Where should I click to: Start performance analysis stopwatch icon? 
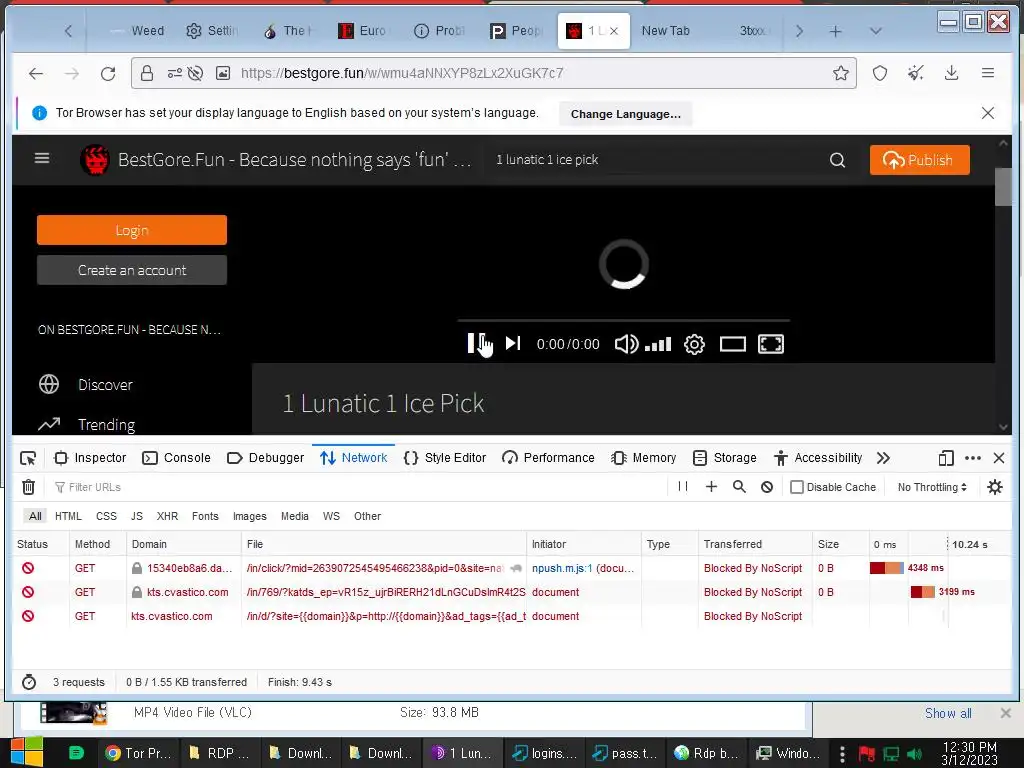(29, 682)
